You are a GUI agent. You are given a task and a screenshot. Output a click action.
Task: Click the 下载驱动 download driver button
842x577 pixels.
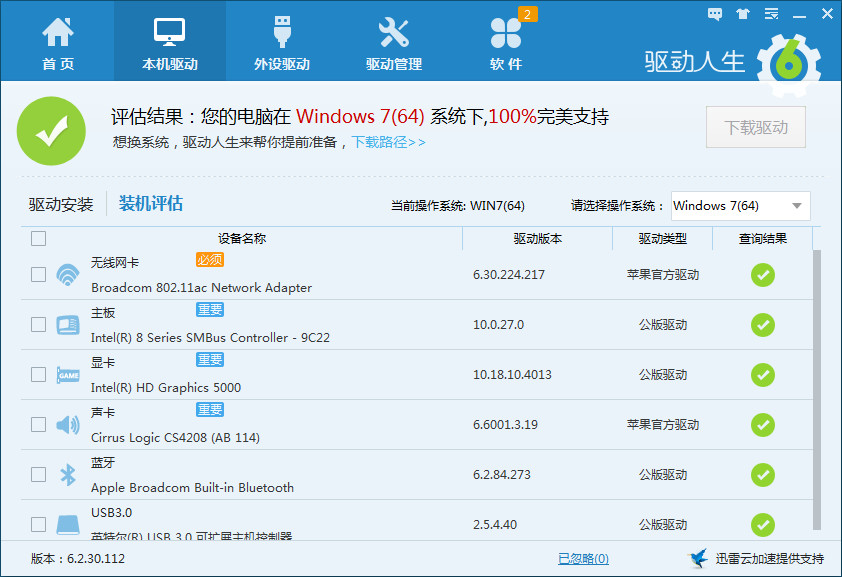[x=756, y=127]
